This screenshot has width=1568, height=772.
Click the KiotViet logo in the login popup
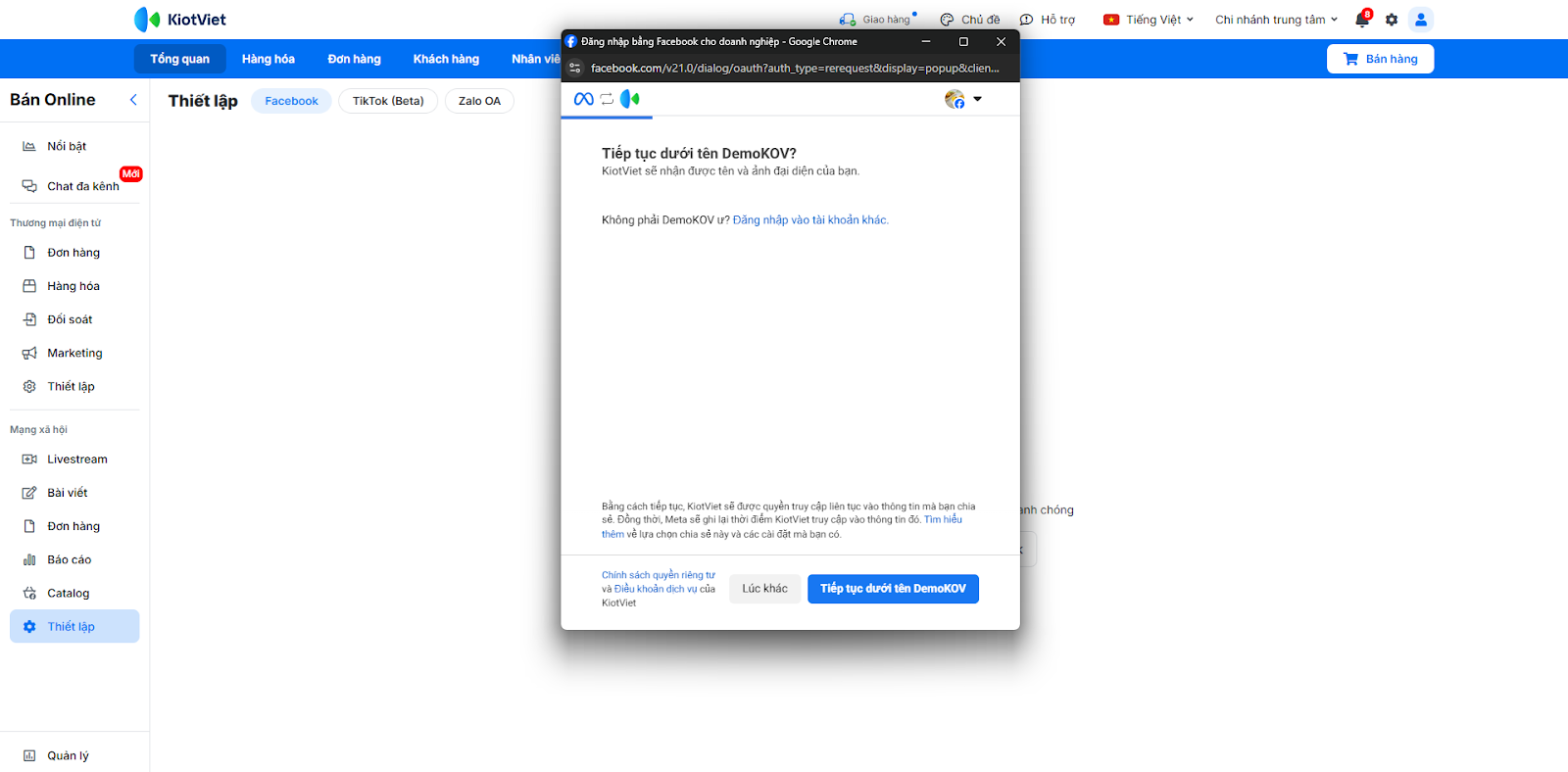(x=630, y=99)
